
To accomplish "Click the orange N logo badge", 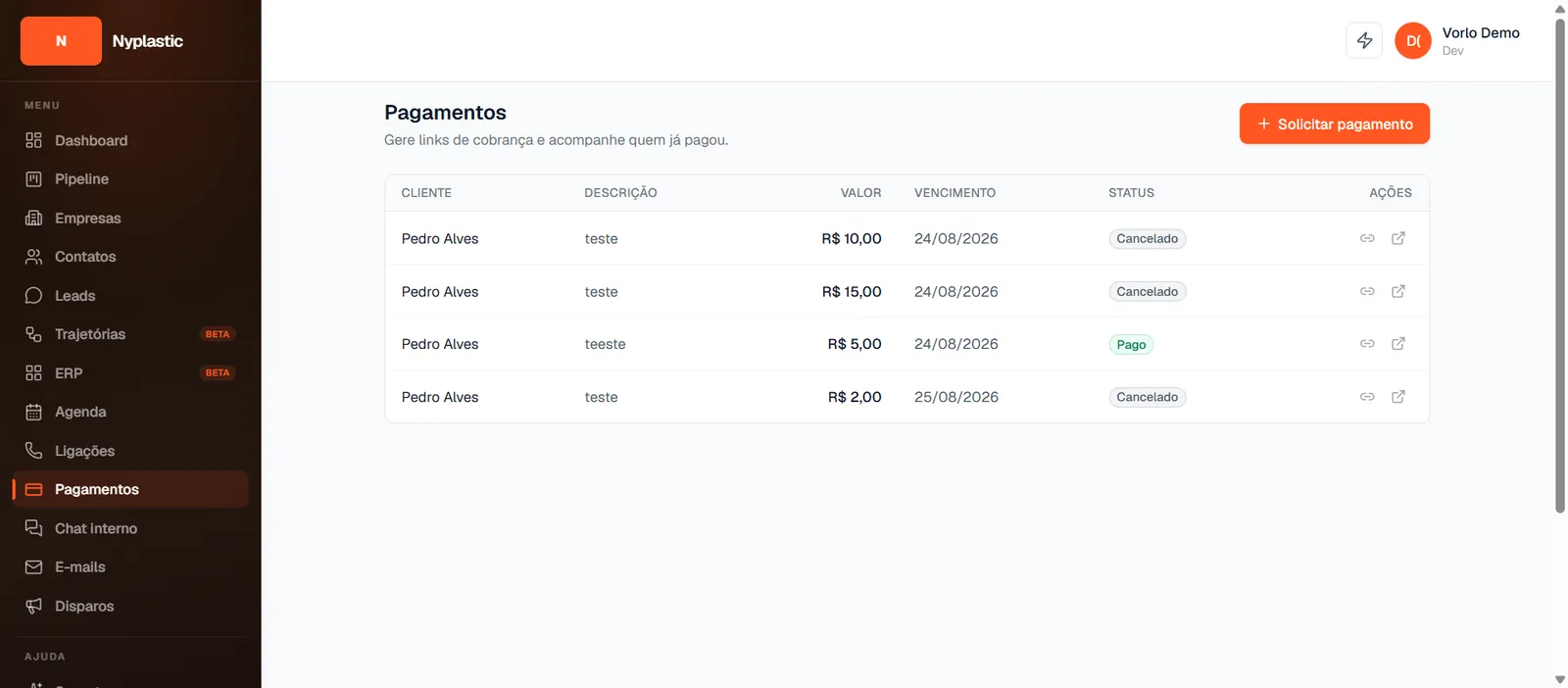I will 61,41.
